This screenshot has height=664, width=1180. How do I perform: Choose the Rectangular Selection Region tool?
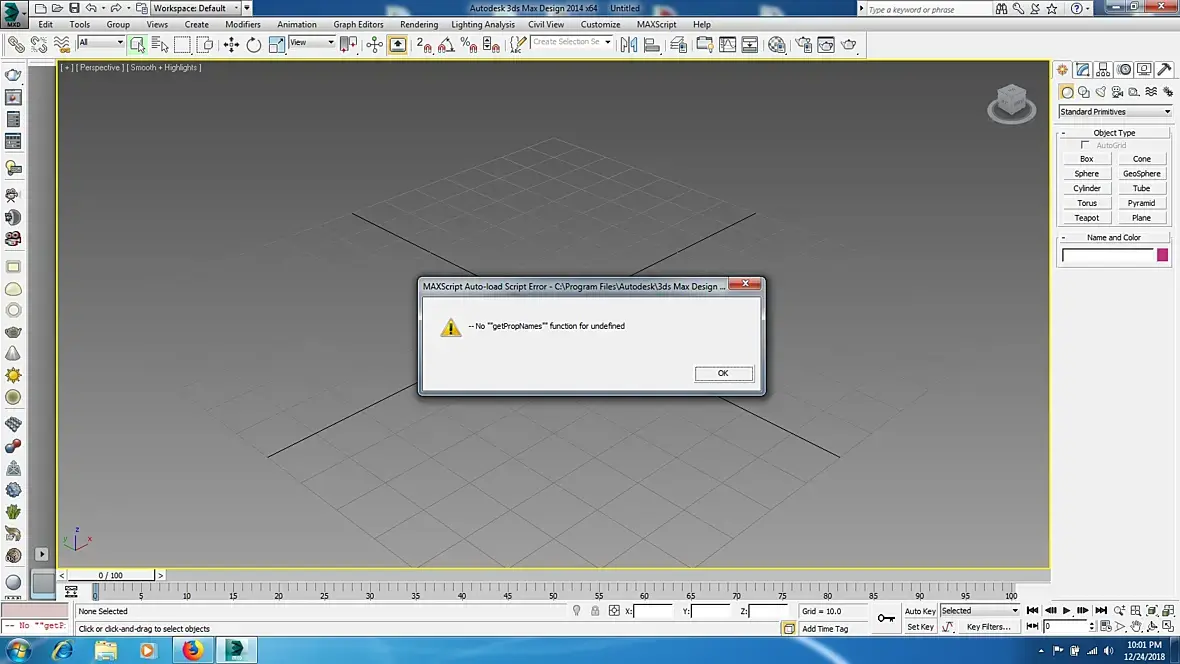coord(182,45)
